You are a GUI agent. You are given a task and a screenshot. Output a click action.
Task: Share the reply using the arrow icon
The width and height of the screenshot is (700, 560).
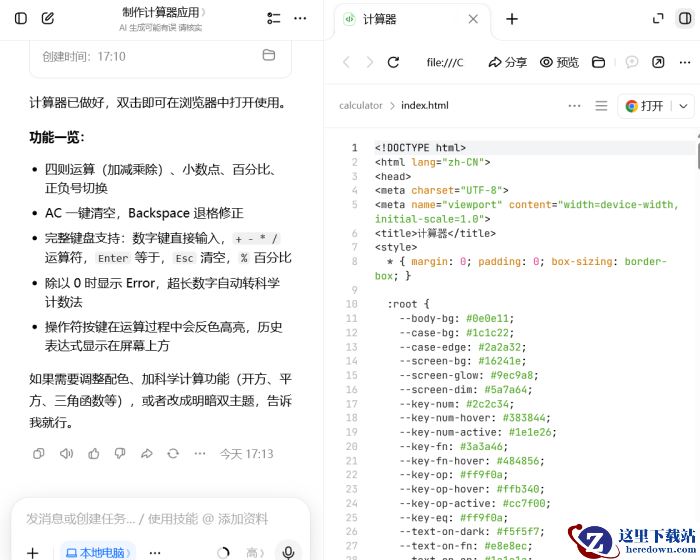click(146, 454)
